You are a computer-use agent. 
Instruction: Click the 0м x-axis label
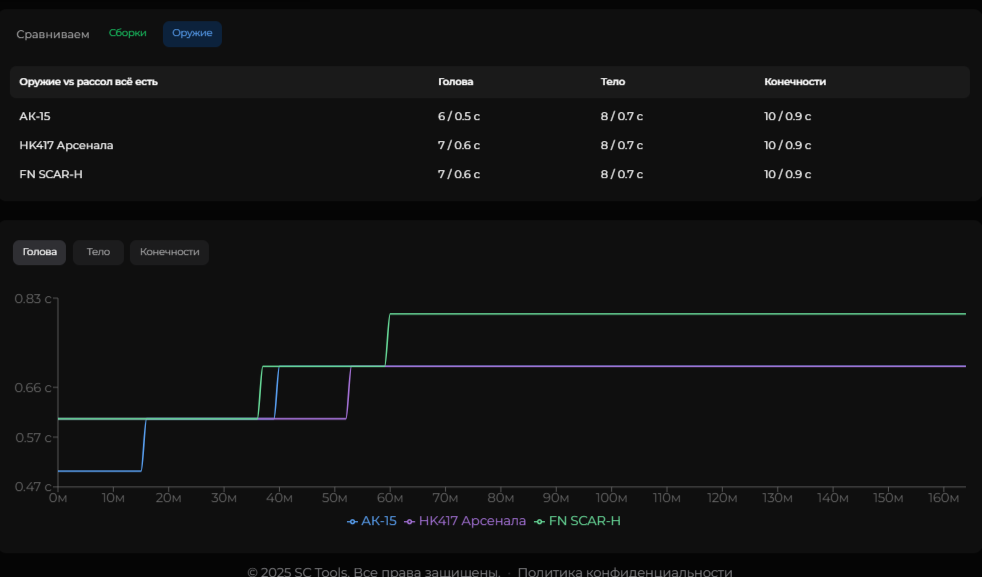coord(58,499)
